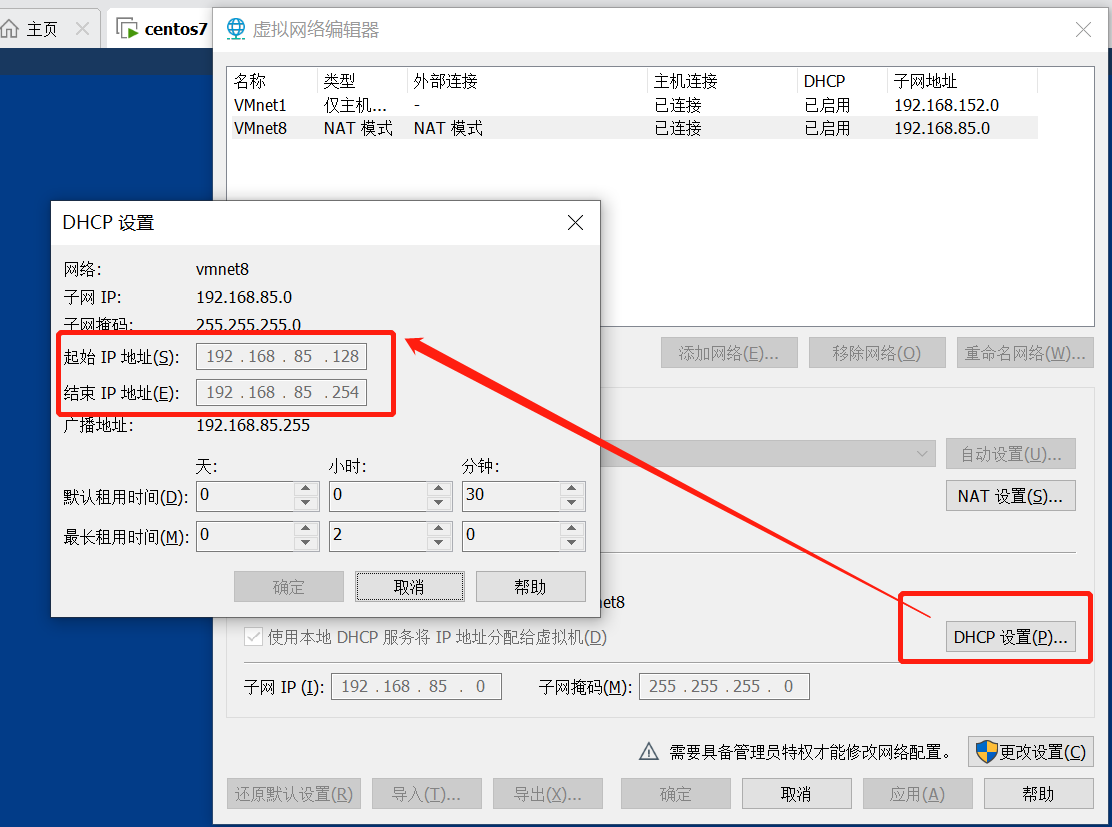This screenshot has height=827, width=1112.
Task: Click 更改设置(C) button
Action: tap(1030, 752)
